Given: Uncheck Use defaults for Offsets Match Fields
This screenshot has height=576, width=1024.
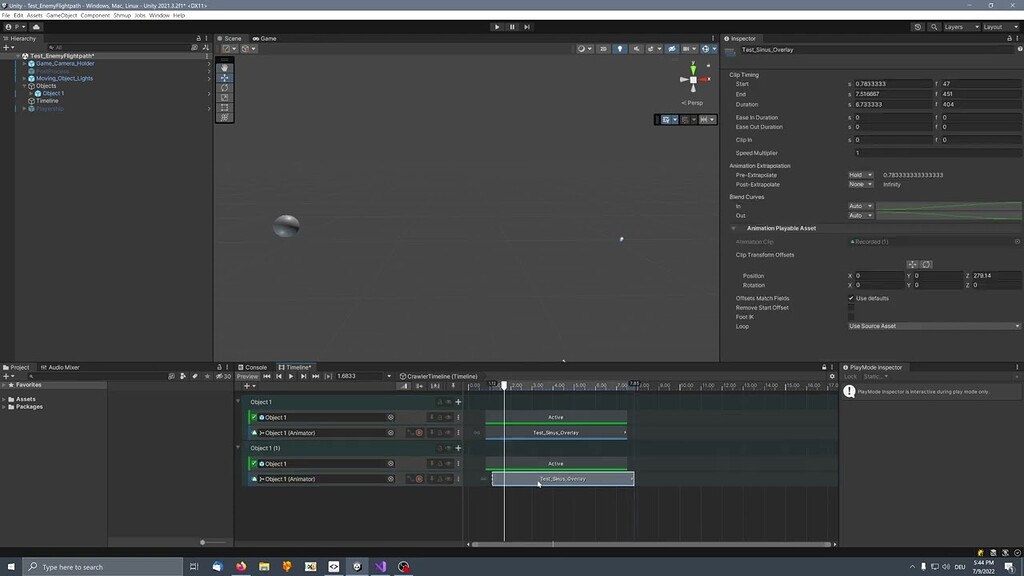Looking at the screenshot, I should point(851,298).
